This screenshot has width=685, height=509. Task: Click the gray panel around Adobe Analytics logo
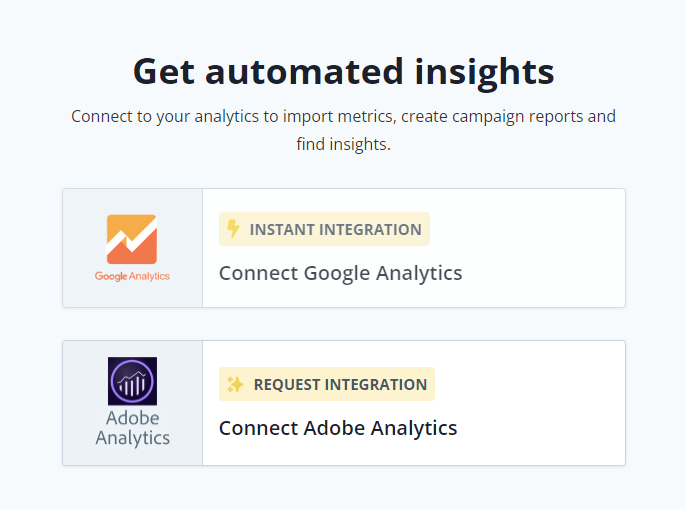coord(132,403)
